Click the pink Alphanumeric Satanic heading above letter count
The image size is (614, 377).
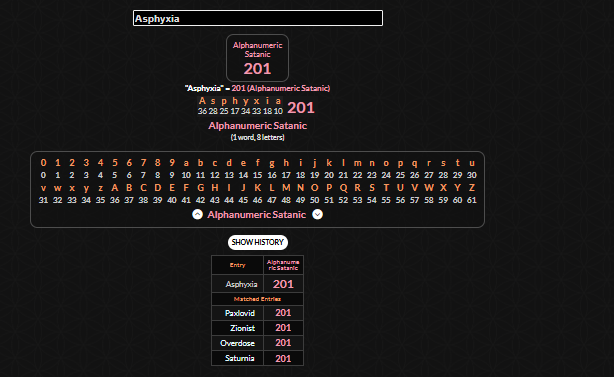click(x=257, y=126)
